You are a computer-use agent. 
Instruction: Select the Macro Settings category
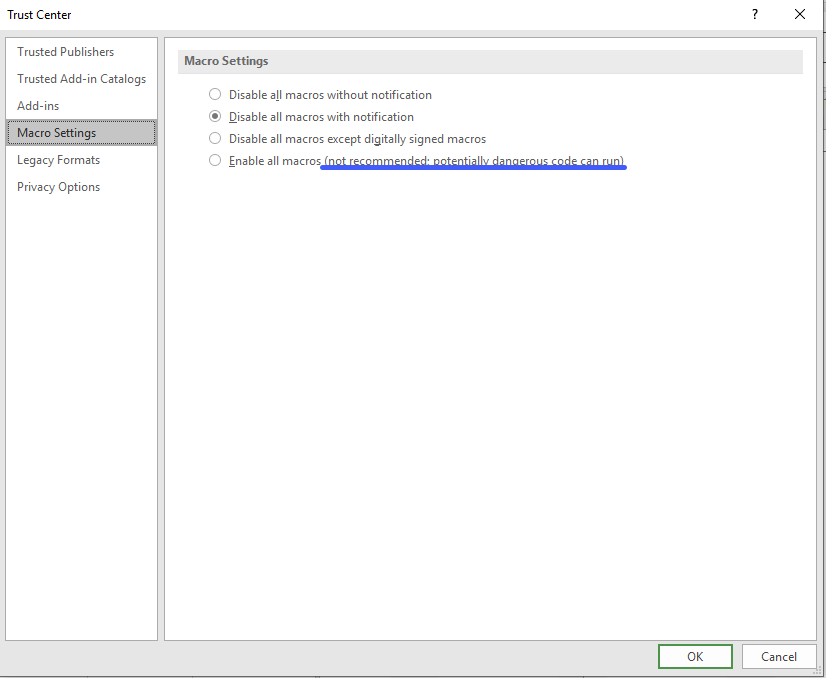pyautogui.click(x=57, y=133)
